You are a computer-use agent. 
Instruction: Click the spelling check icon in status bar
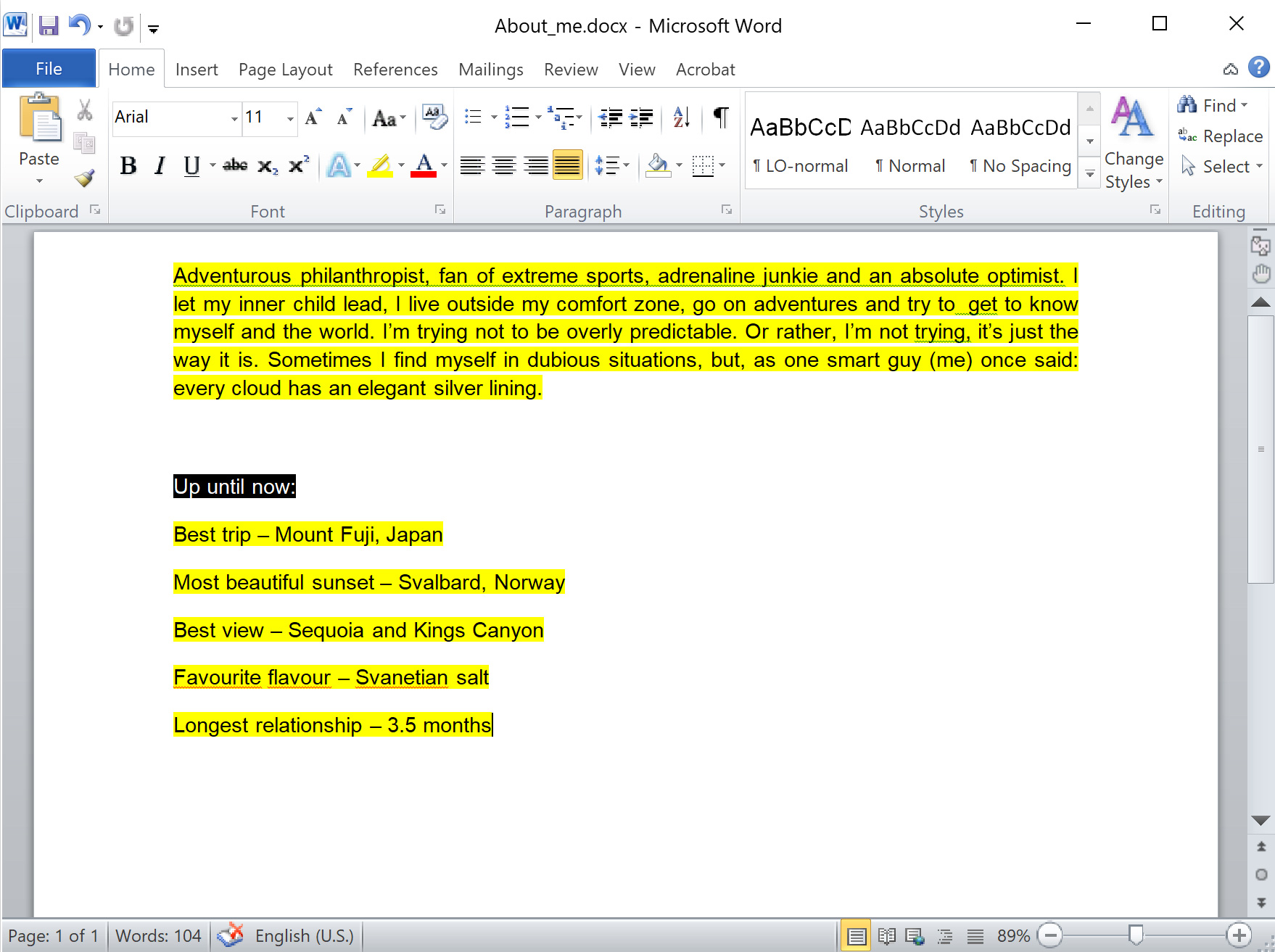[x=231, y=935]
